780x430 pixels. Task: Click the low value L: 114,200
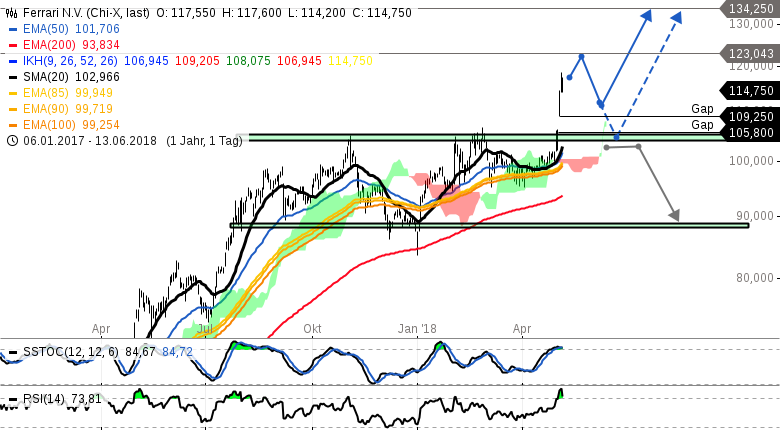[317, 13]
